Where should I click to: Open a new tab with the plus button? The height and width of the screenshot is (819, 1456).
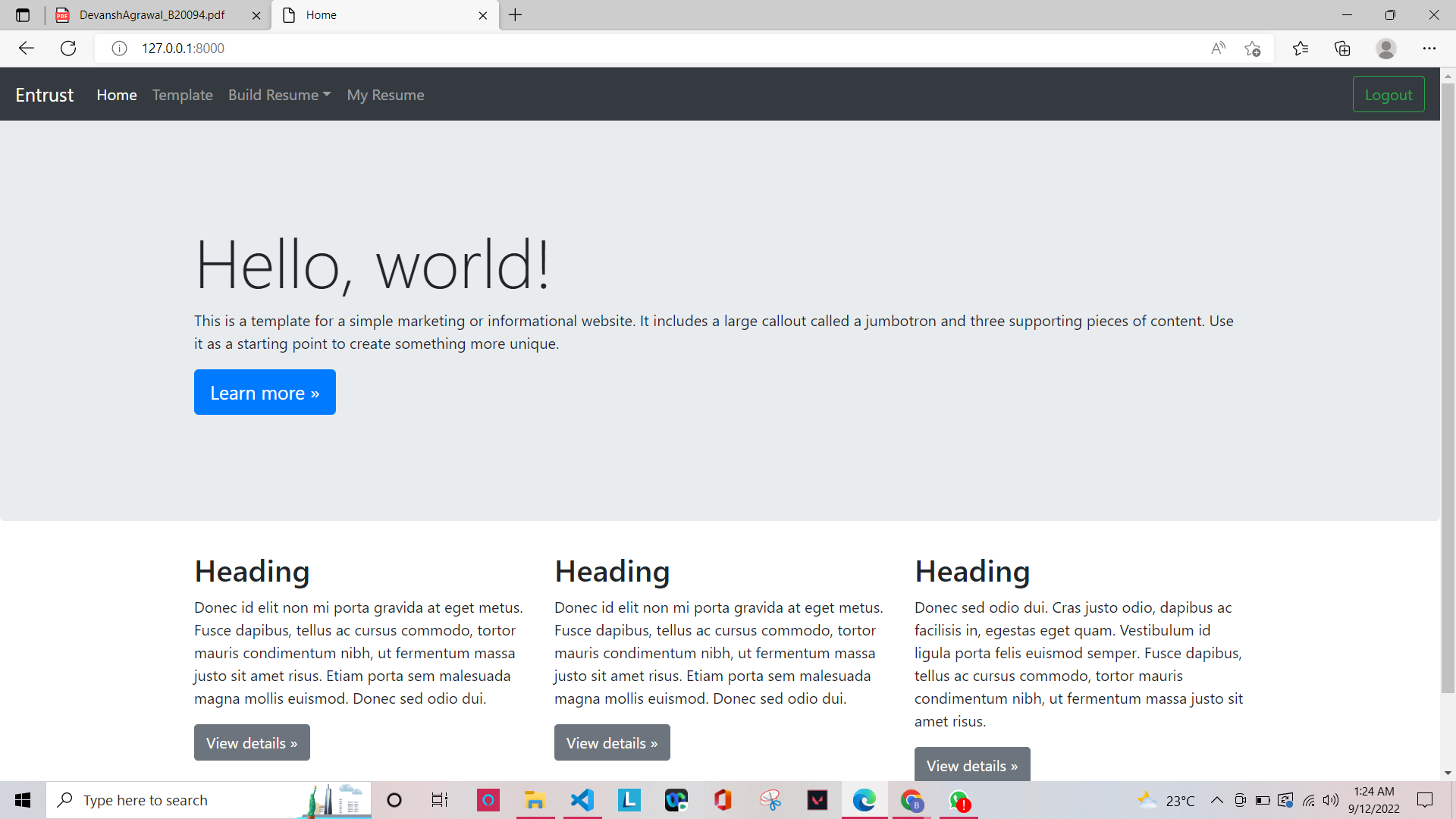(516, 15)
